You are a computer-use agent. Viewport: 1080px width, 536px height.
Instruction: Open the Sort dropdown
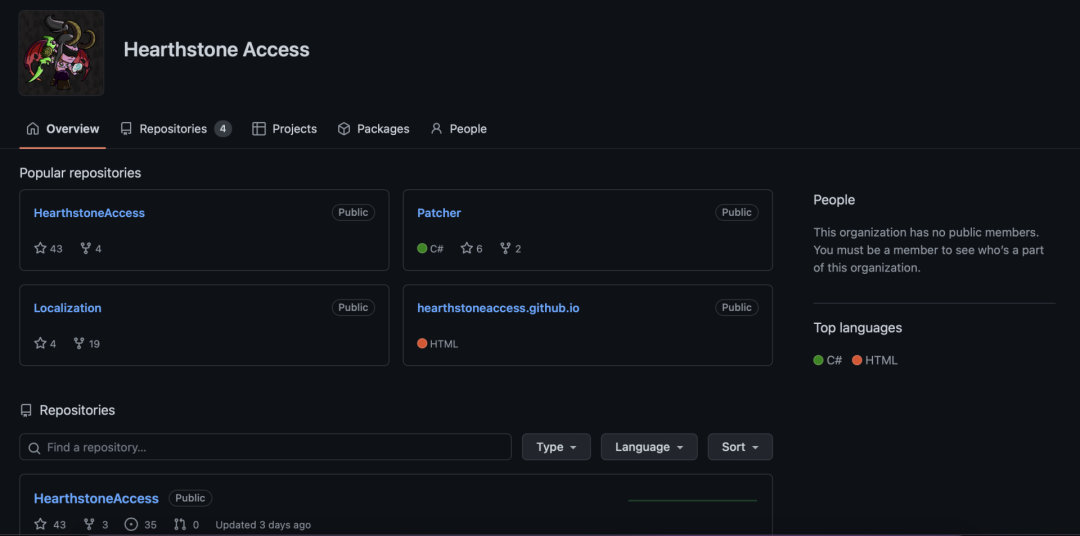(x=740, y=447)
